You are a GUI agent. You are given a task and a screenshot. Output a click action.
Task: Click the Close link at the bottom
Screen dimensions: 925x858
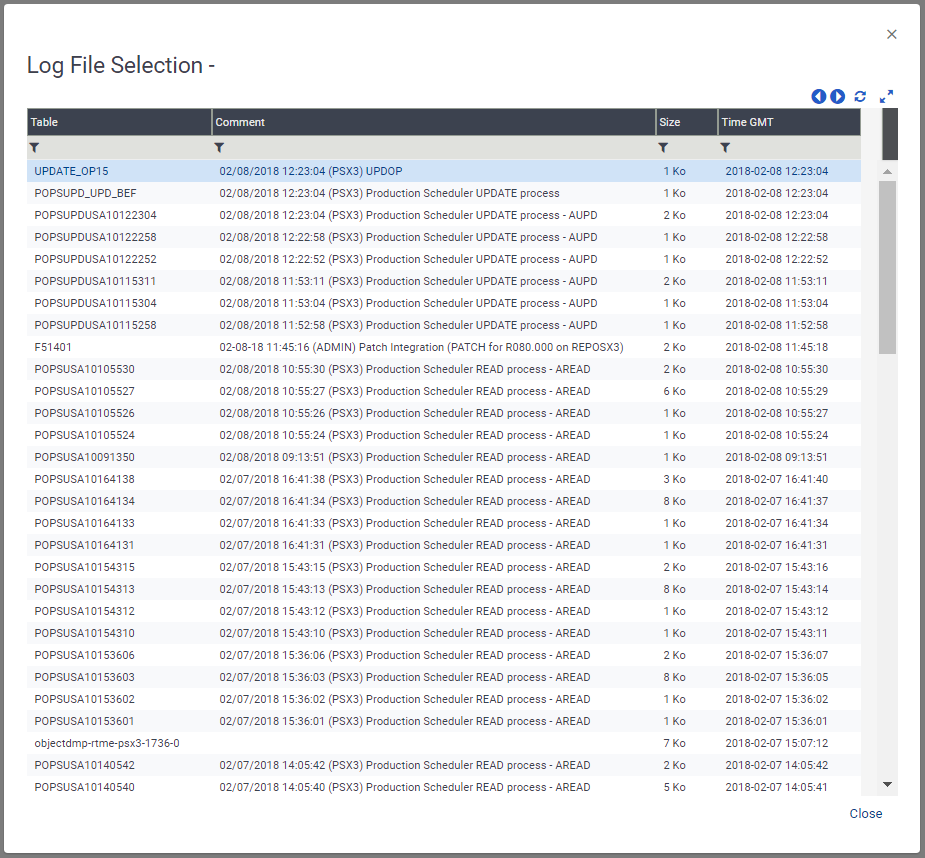click(x=865, y=813)
